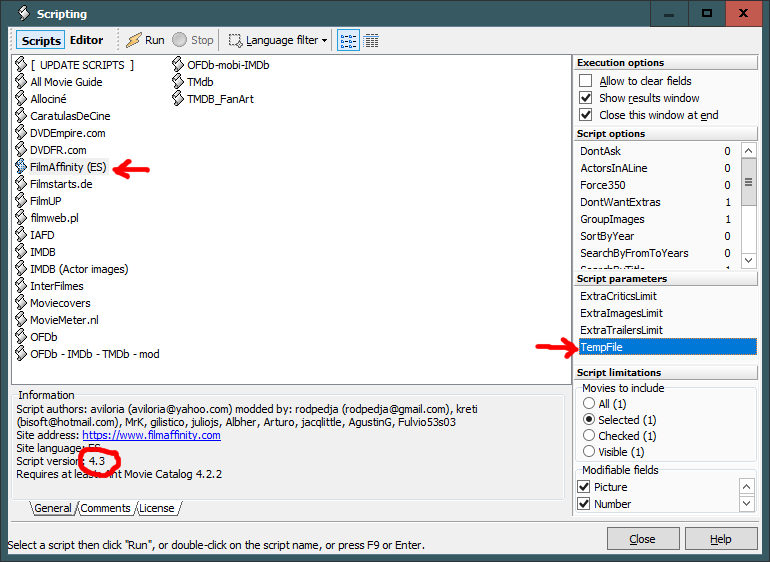
Task: Click the OFDb script icon
Action: point(21,337)
